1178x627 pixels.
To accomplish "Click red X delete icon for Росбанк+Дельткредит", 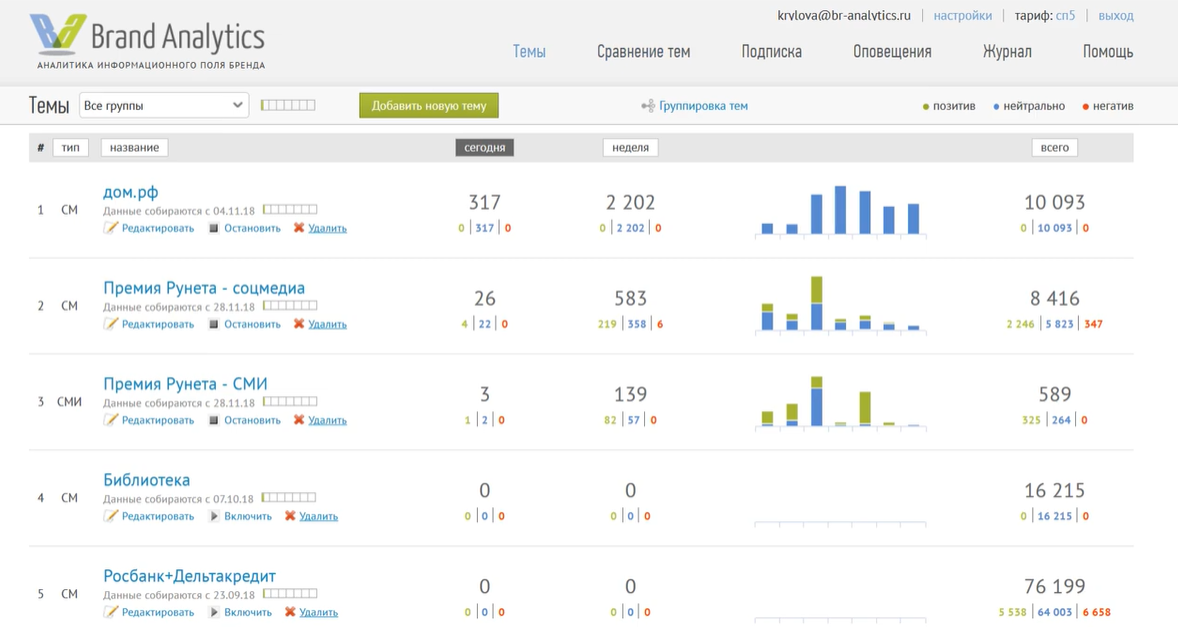I will coord(290,612).
